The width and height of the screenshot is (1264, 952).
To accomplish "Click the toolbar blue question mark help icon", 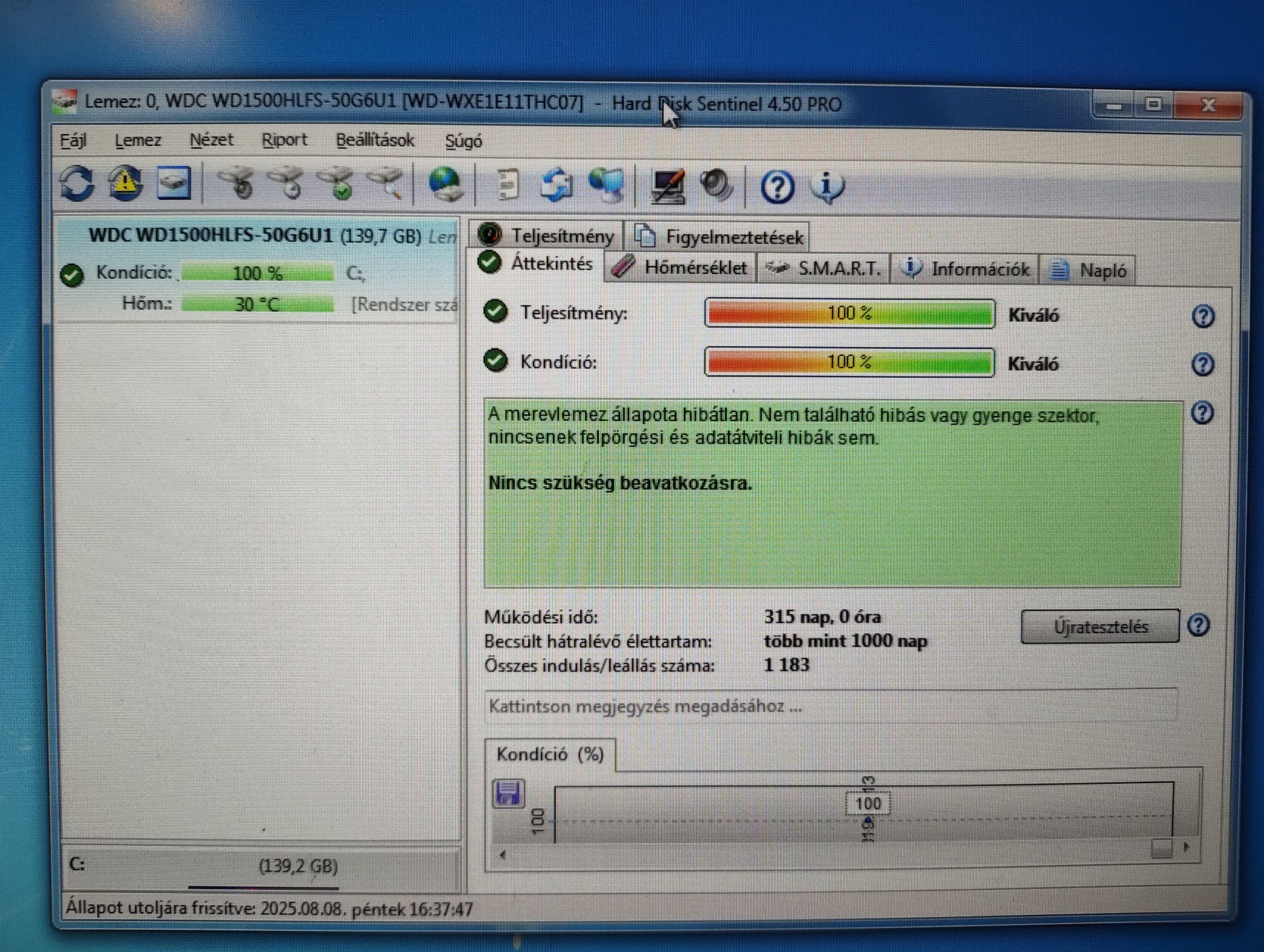I will [x=777, y=187].
